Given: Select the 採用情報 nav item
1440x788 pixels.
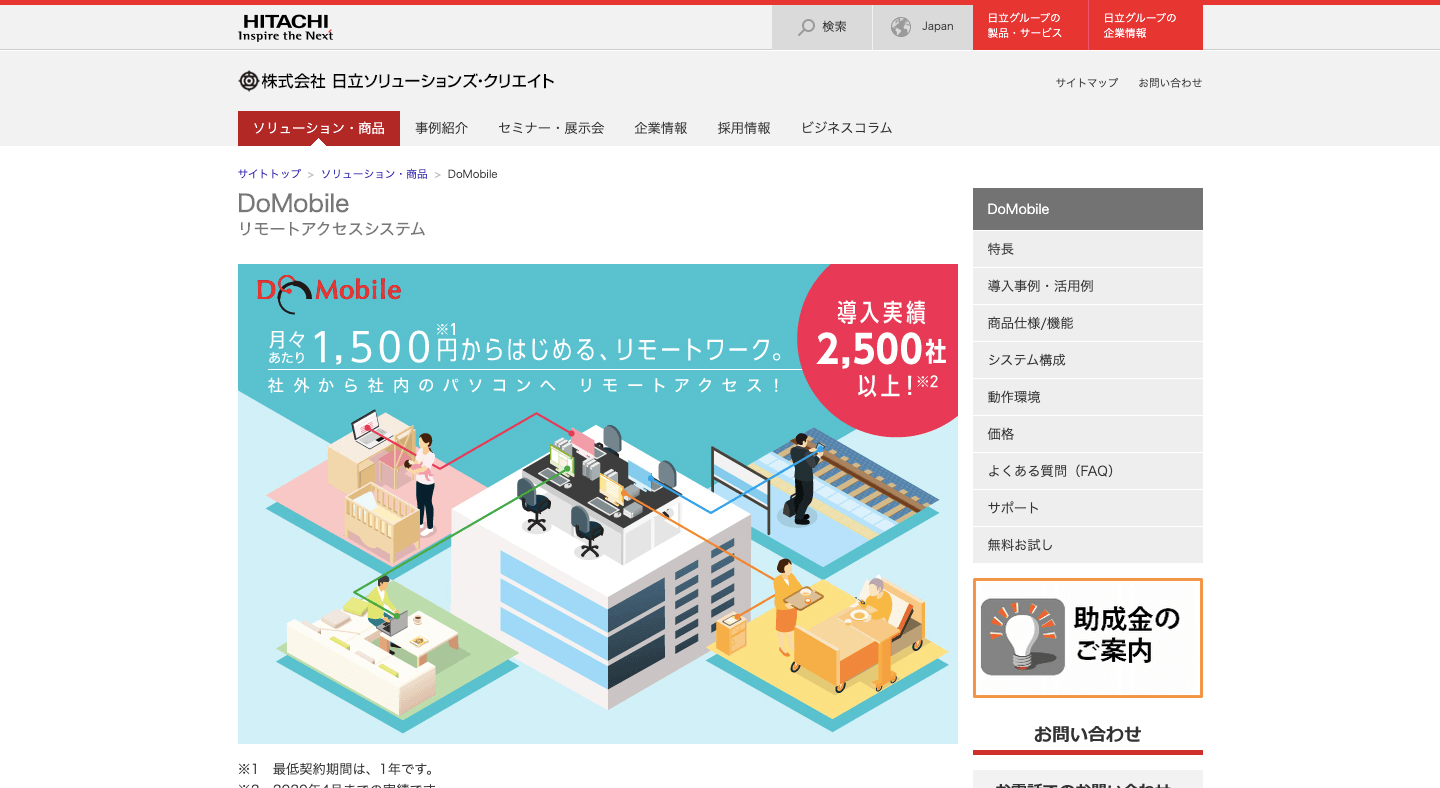Looking at the screenshot, I should pos(744,128).
